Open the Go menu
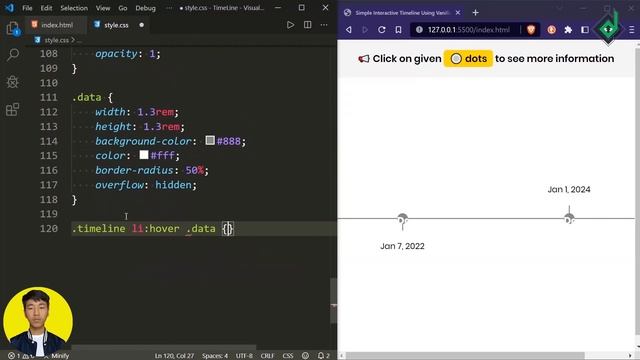Screen dimensions: 640x360 tap(122, 8)
